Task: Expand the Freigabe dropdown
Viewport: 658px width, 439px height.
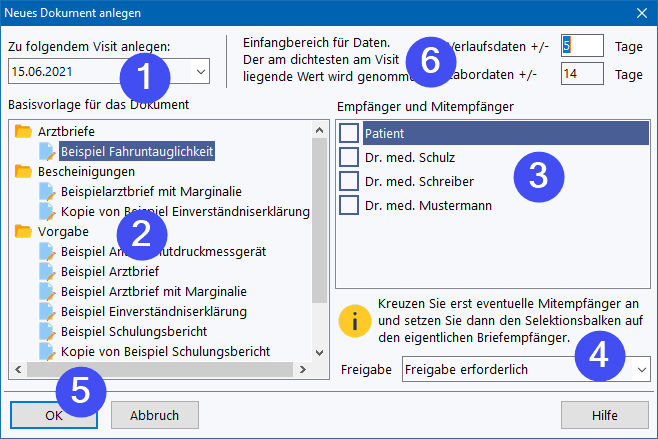Action: coord(640,369)
